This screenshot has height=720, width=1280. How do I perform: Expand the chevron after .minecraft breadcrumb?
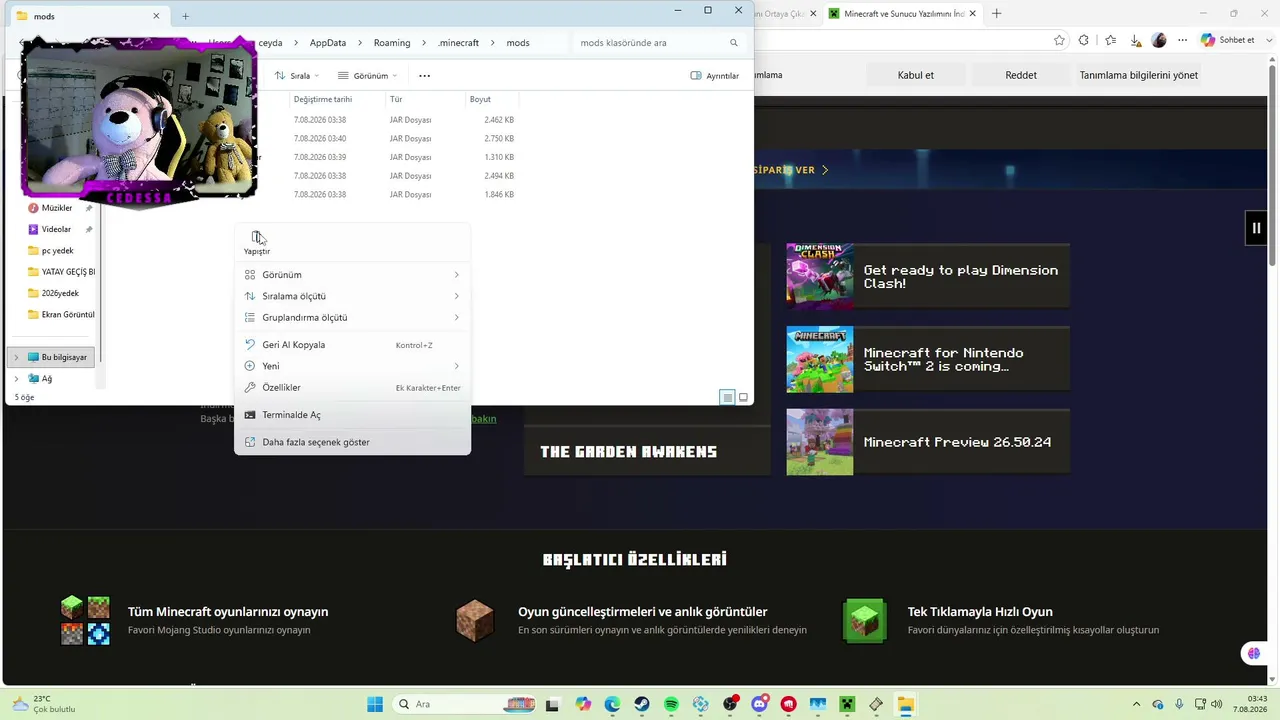point(493,43)
